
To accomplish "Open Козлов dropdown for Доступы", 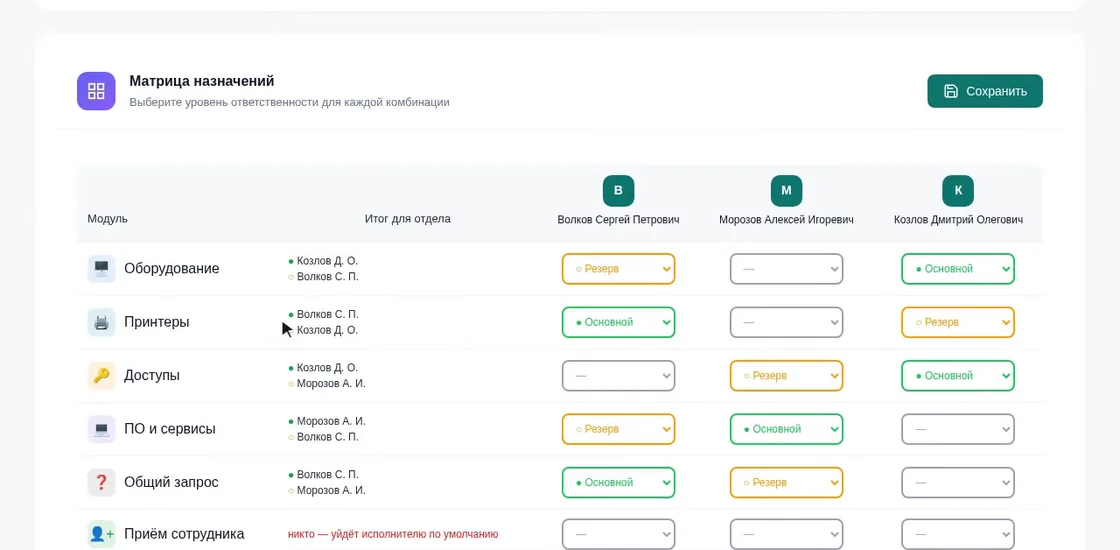I will click(958, 376).
